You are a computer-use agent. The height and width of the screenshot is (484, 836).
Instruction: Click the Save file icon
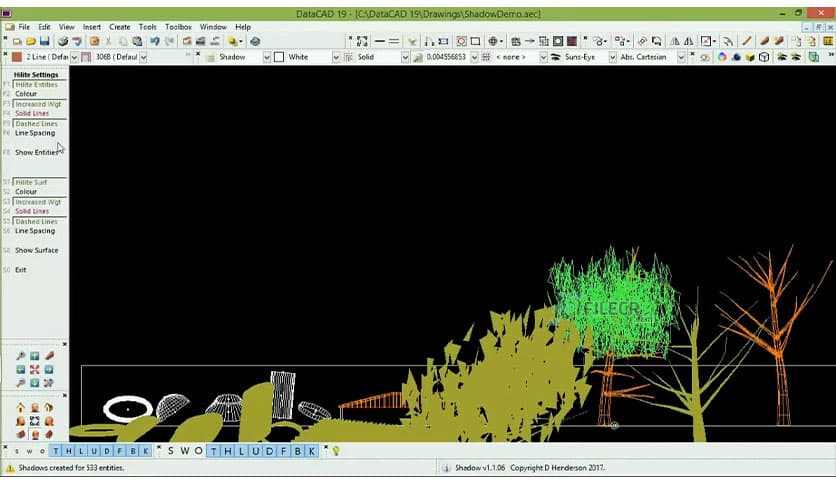point(45,41)
